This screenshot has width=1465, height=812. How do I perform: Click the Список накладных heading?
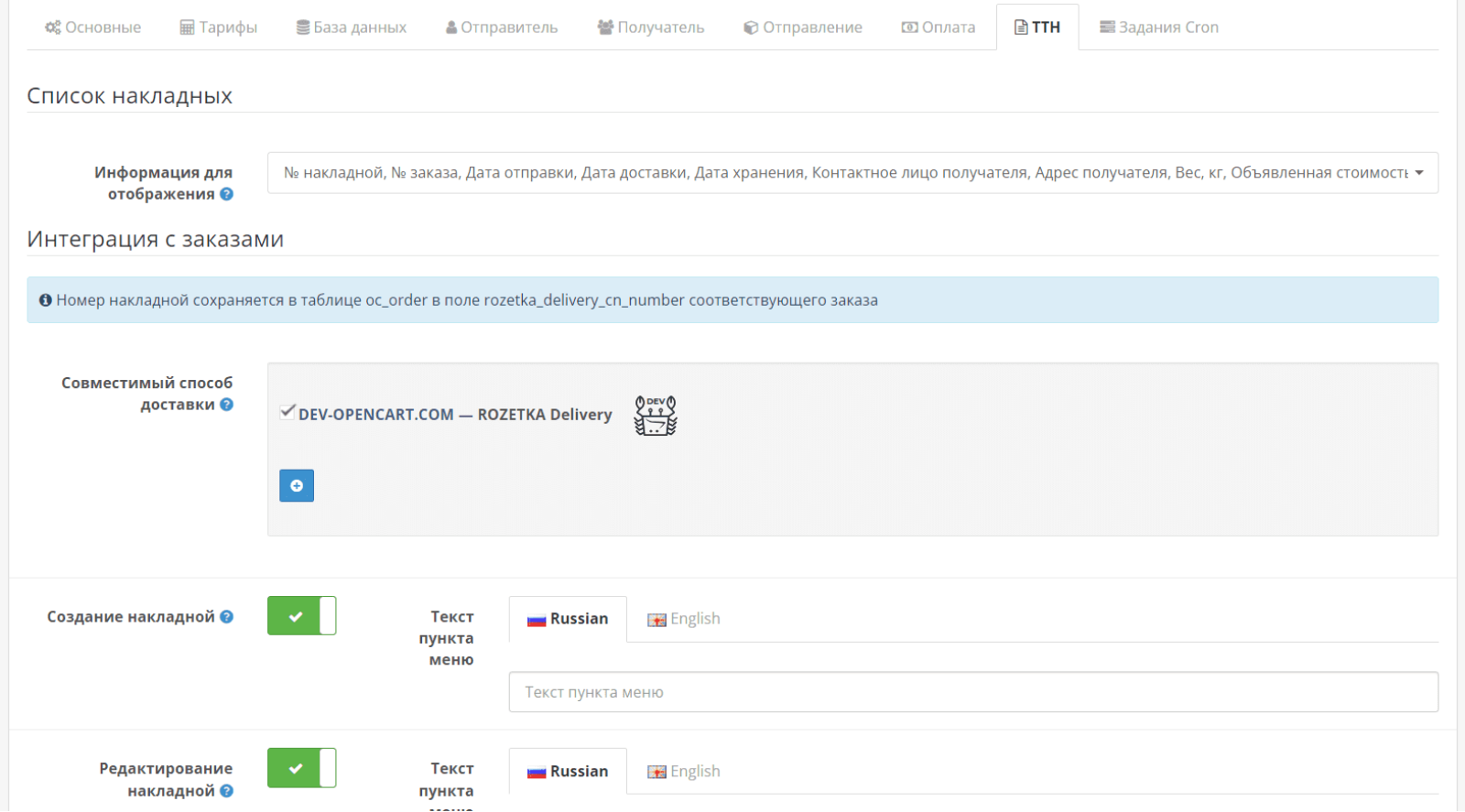click(x=129, y=96)
